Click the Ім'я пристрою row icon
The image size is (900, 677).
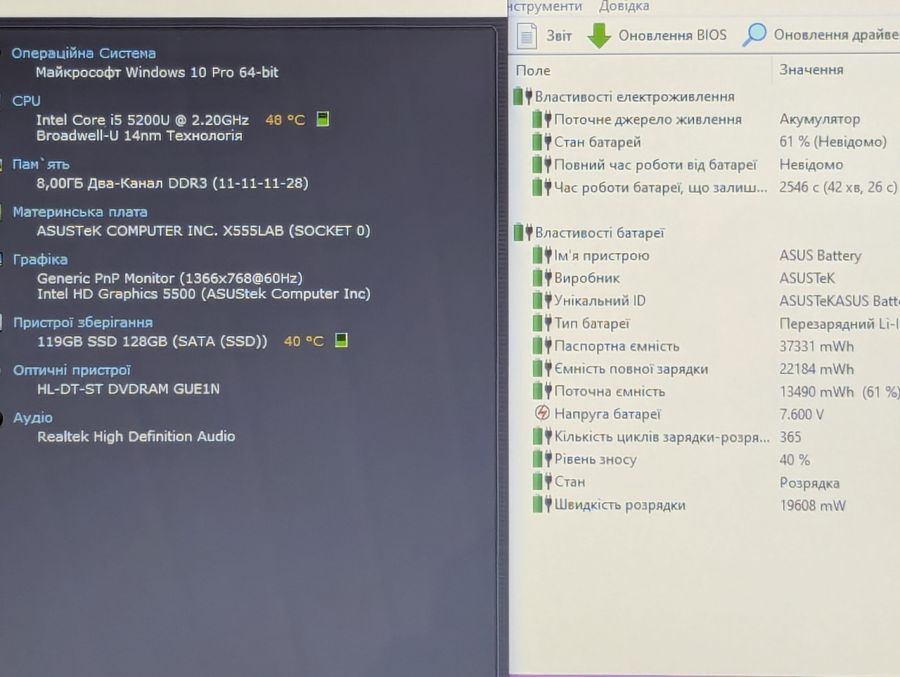(x=542, y=256)
